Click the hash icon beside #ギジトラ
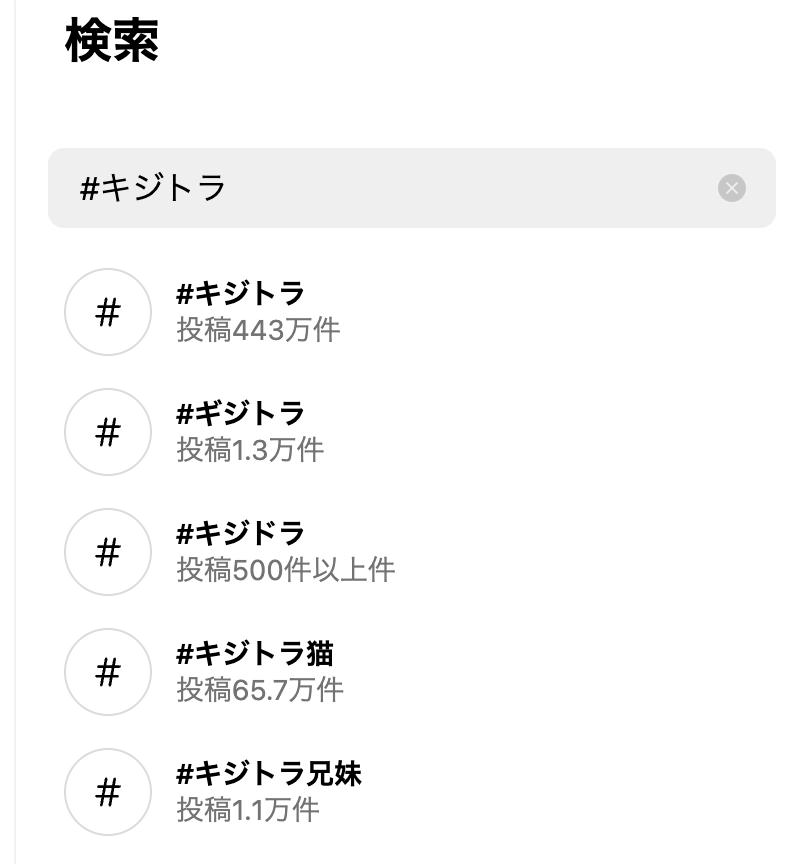Viewport: 790px width, 864px height. point(107,432)
